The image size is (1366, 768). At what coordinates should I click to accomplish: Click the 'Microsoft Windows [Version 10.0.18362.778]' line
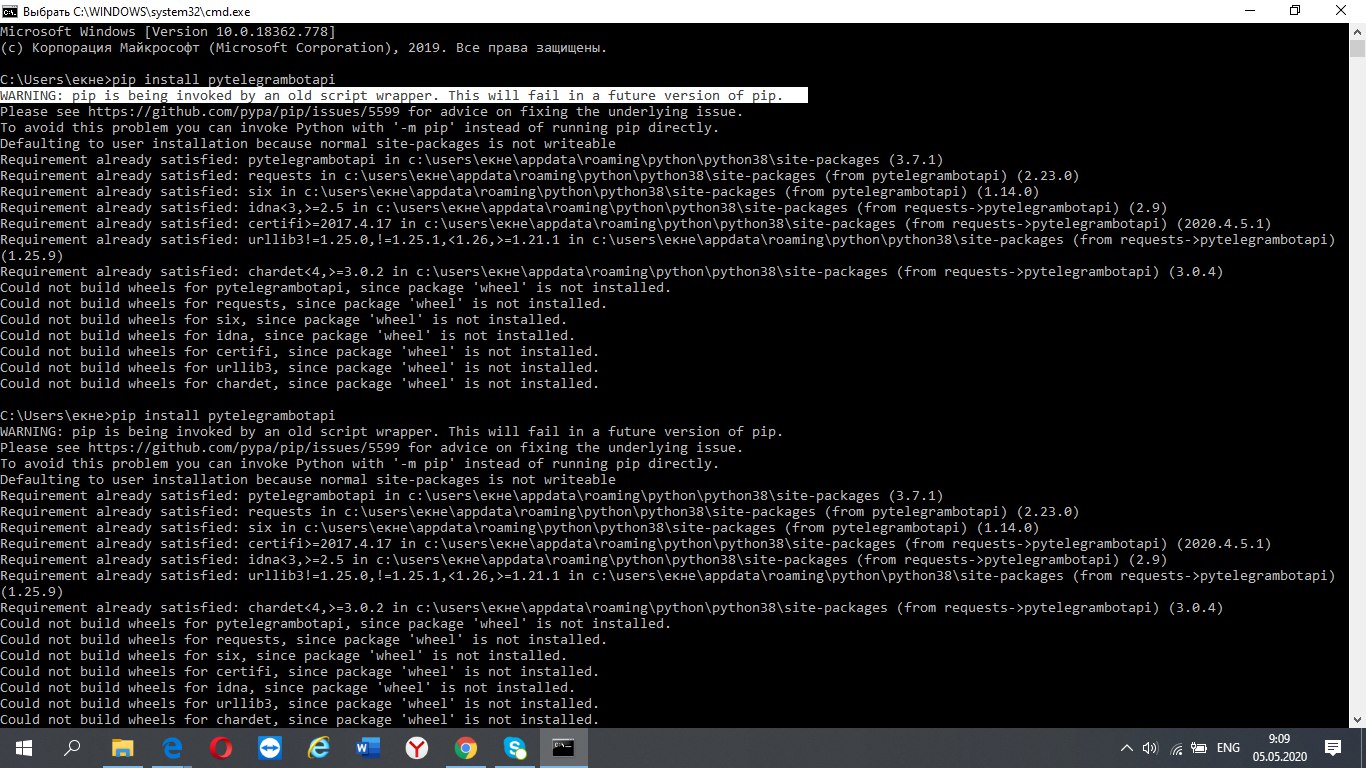click(168, 32)
